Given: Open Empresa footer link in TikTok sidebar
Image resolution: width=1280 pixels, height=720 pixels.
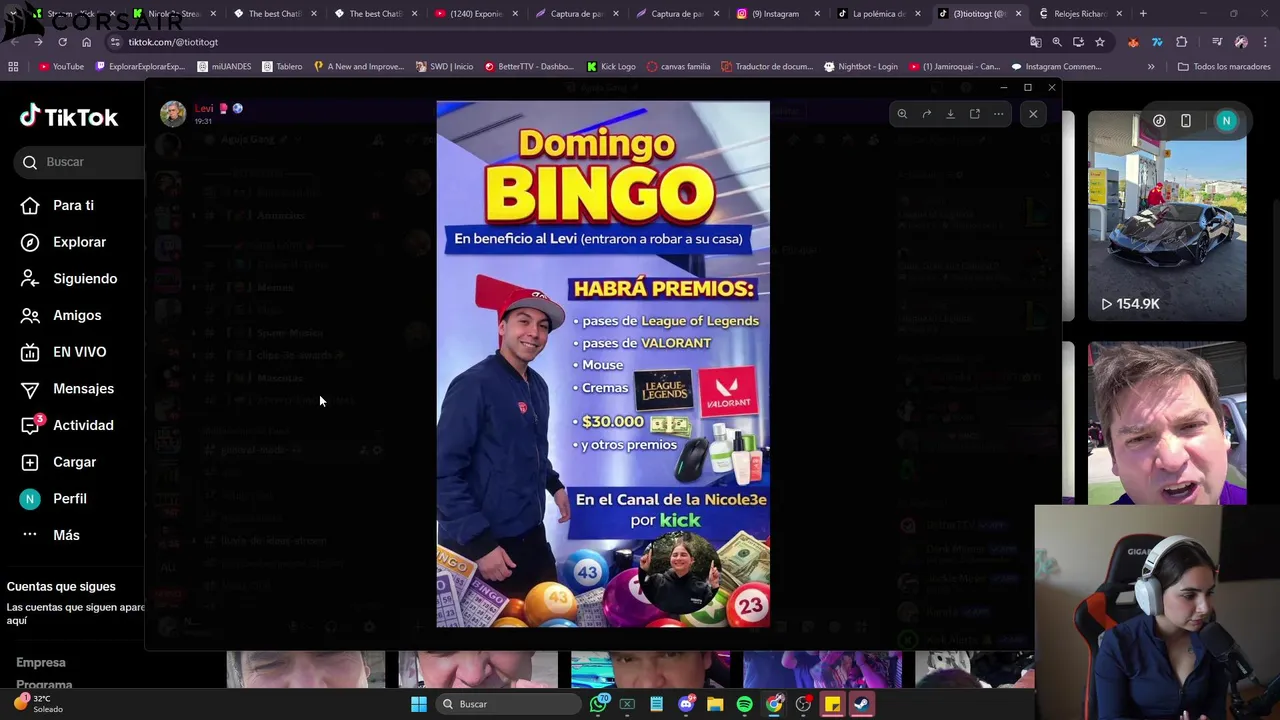Looking at the screenshot, I should (x=40, y=662).
